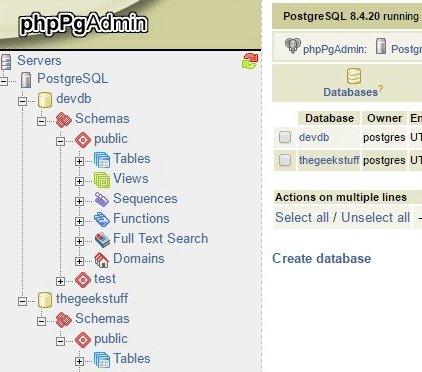This screenshot has width=422, height=372.
Task: Collapse the PostgreSQL server node
Action: pos(4,81)
